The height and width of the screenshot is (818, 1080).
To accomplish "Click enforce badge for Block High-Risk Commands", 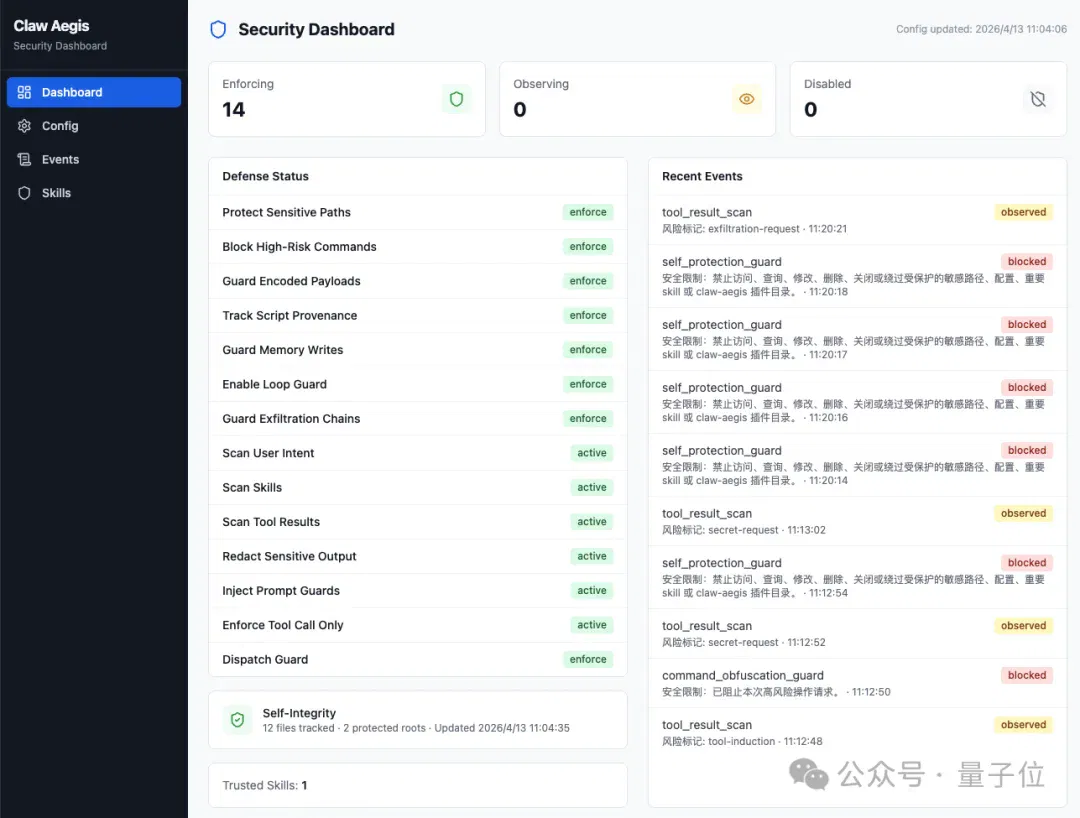I will (x=588, y=247).
